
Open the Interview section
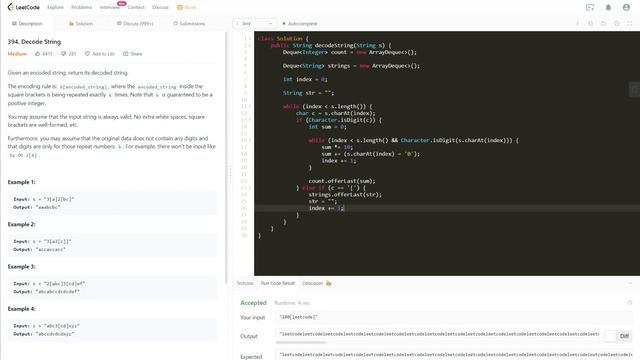[109, 7]
